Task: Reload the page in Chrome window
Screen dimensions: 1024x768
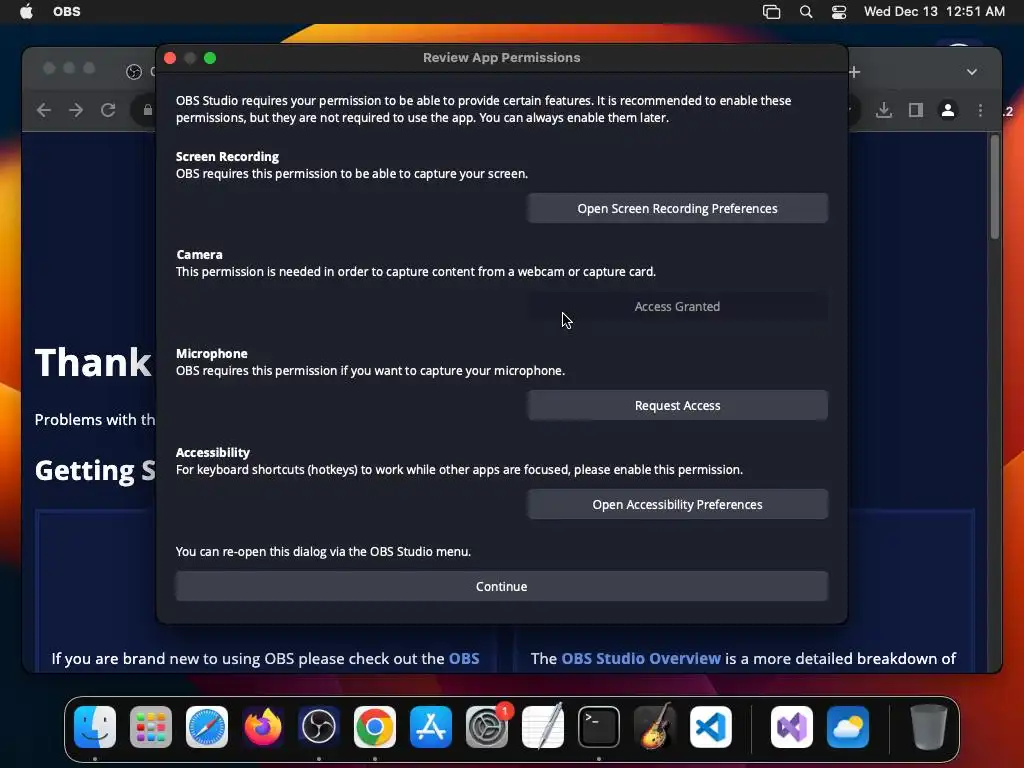Action: pyautogui.click(x=108, y=110)
